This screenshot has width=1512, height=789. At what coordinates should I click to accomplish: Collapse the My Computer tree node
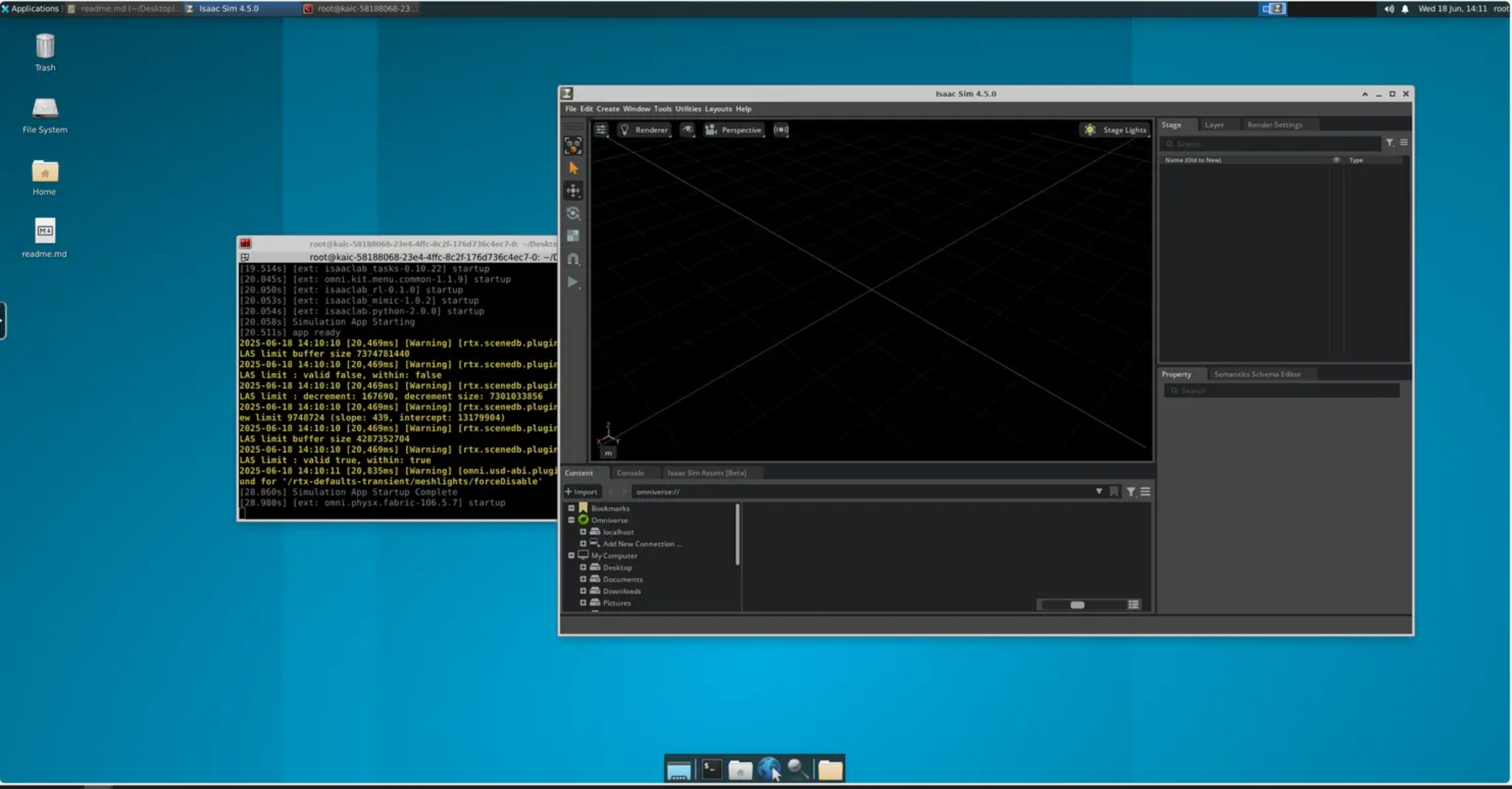click(x=571, y=555)
